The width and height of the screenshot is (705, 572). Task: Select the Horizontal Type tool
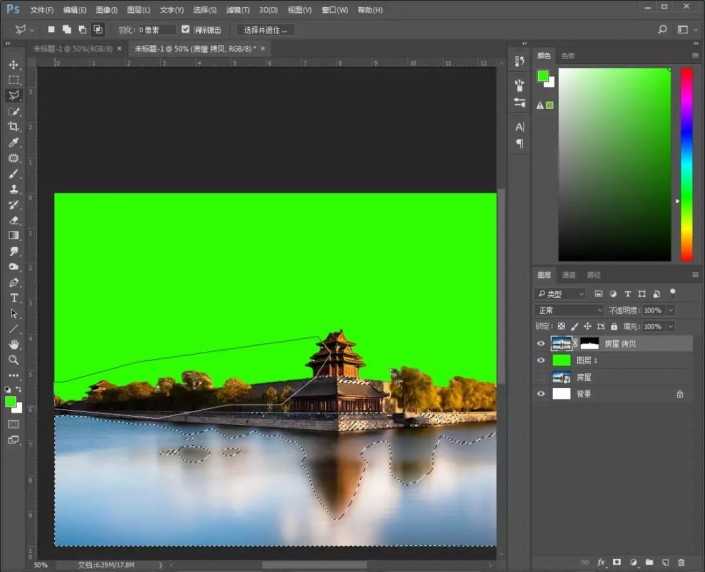(x=14, y=298)
